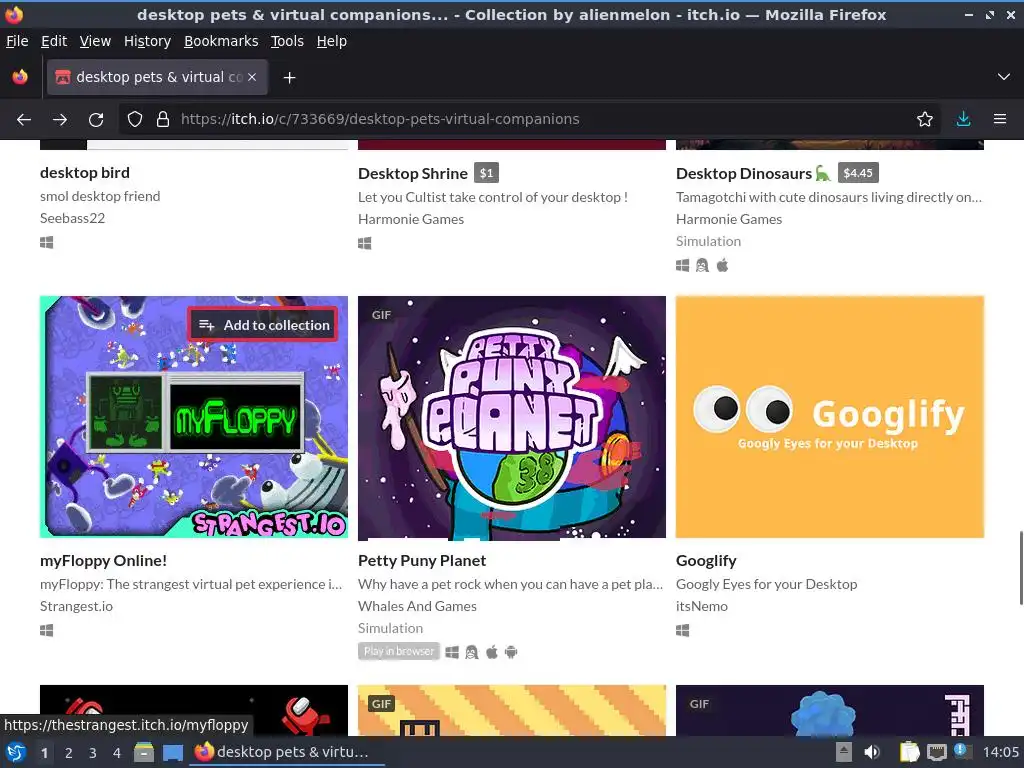
Task: Open the desktop bird game title
Action: point(85,172)
